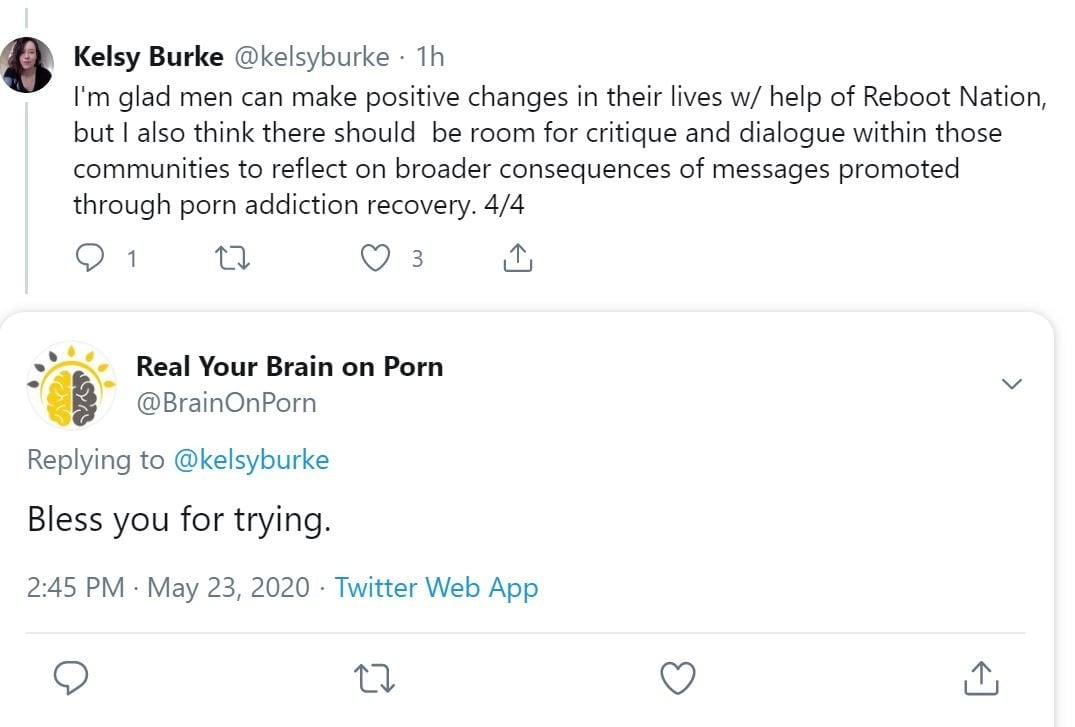Like the "Bless you for trying" tweet

[679, 678]
